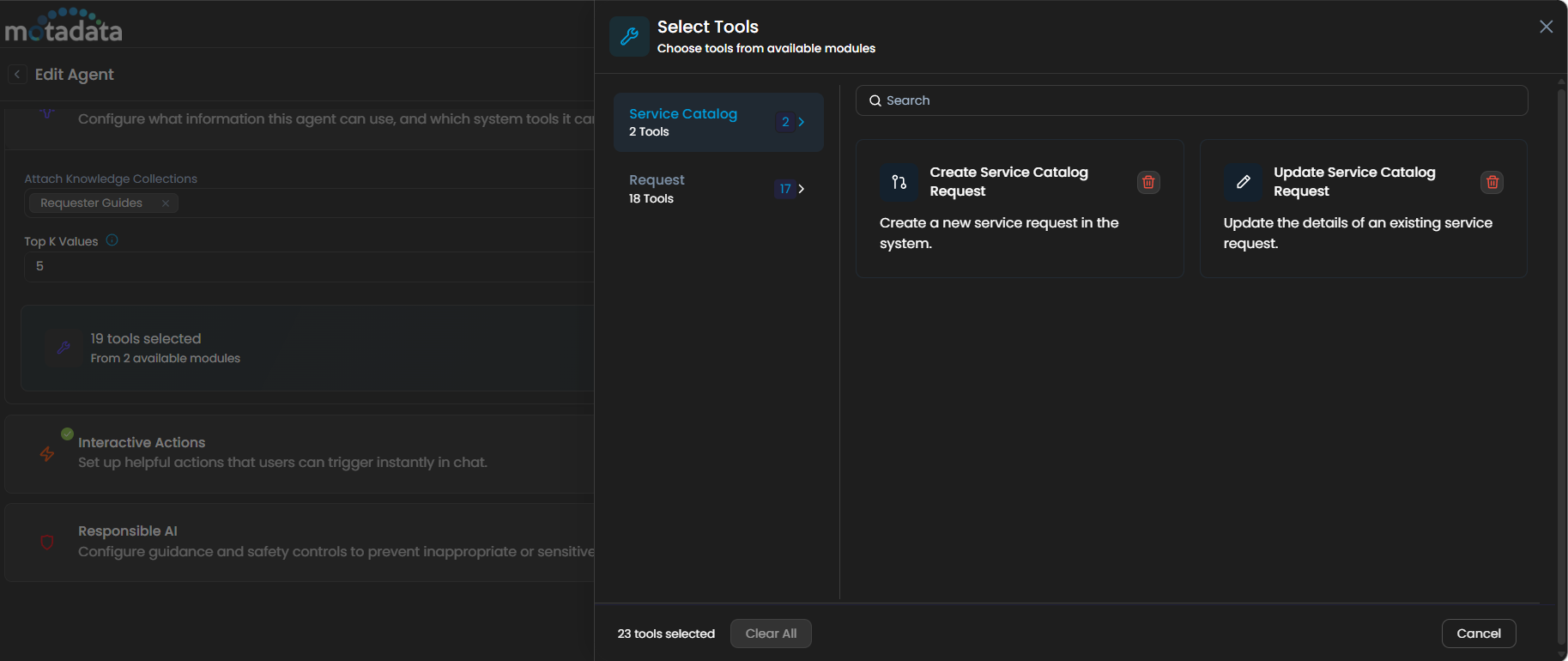Click the Update Service Catalog pencil icon
1568x661 pixels.
point(1243,182)
